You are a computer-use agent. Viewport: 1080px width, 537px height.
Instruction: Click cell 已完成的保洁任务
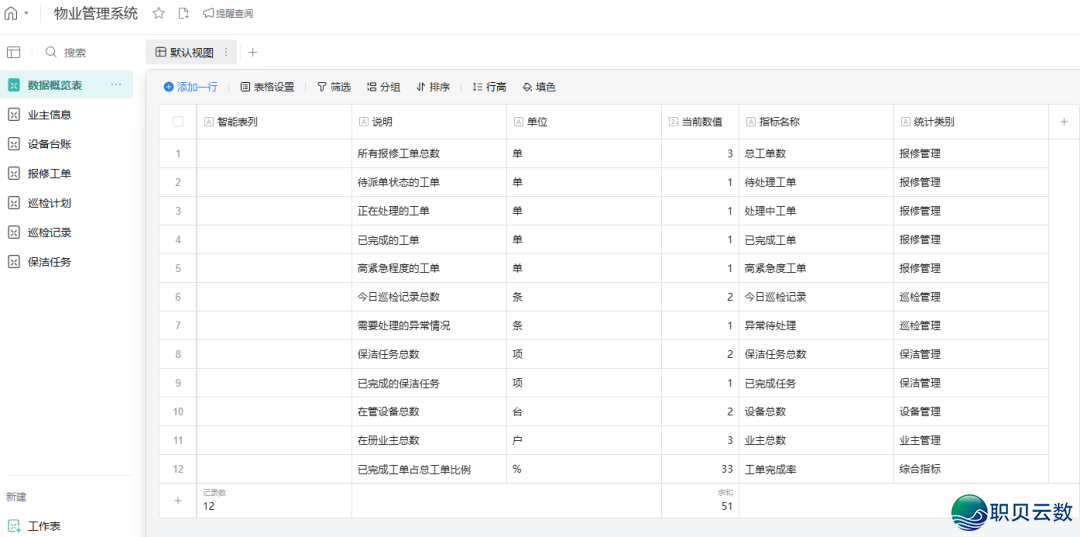429,383
